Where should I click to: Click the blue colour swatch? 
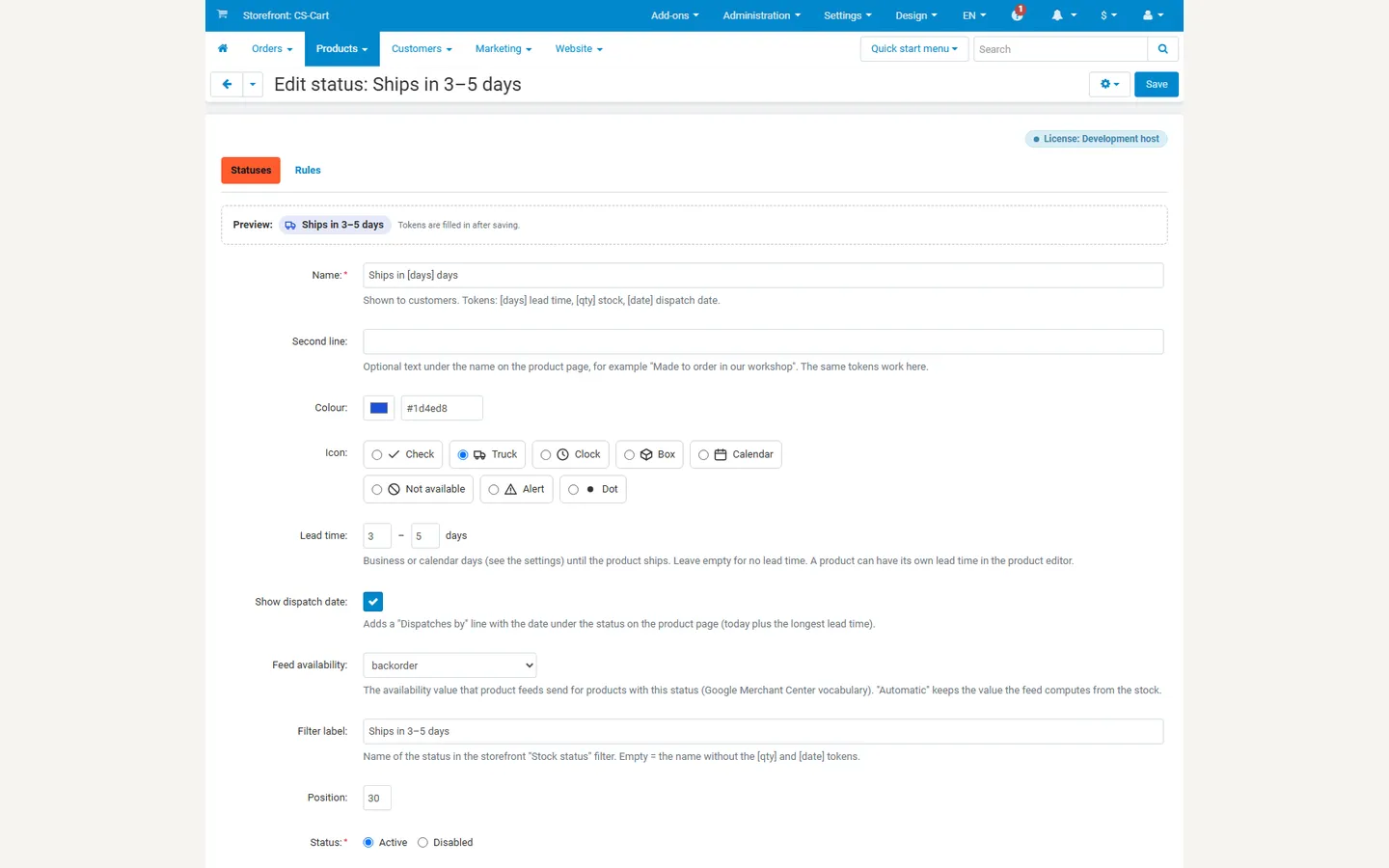[379, 408]
